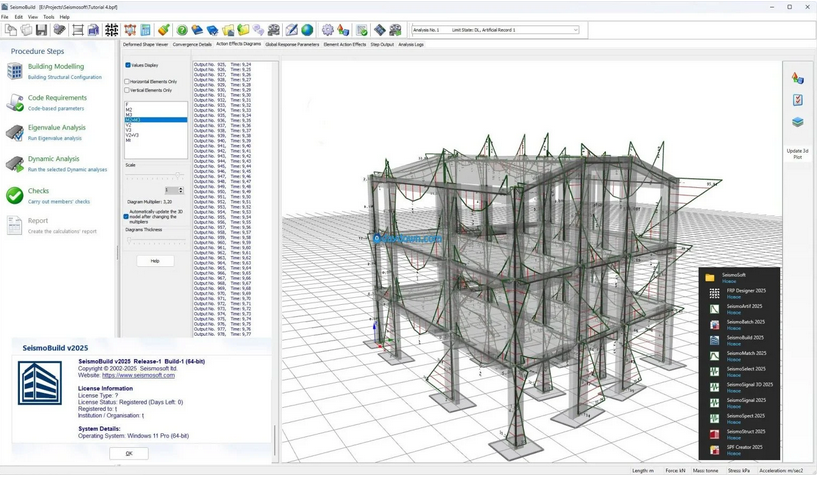Click the Scale slider handle
The width and height of the screenshot is (818, 479).
pyautogui.click(x=178, y=175)
